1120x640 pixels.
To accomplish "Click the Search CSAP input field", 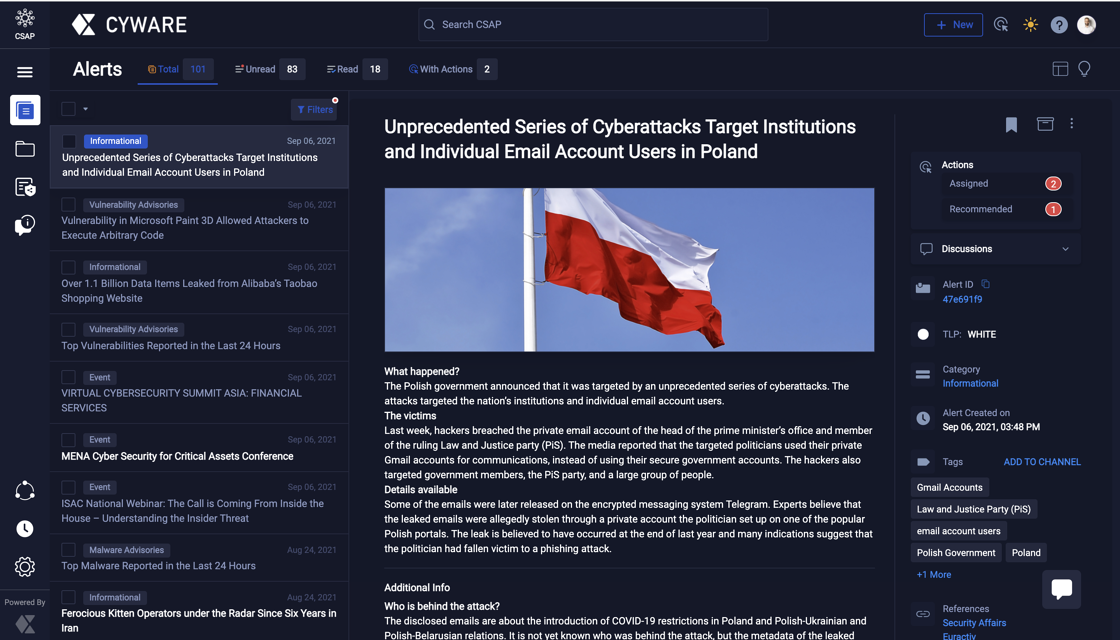I will point(593,25).
